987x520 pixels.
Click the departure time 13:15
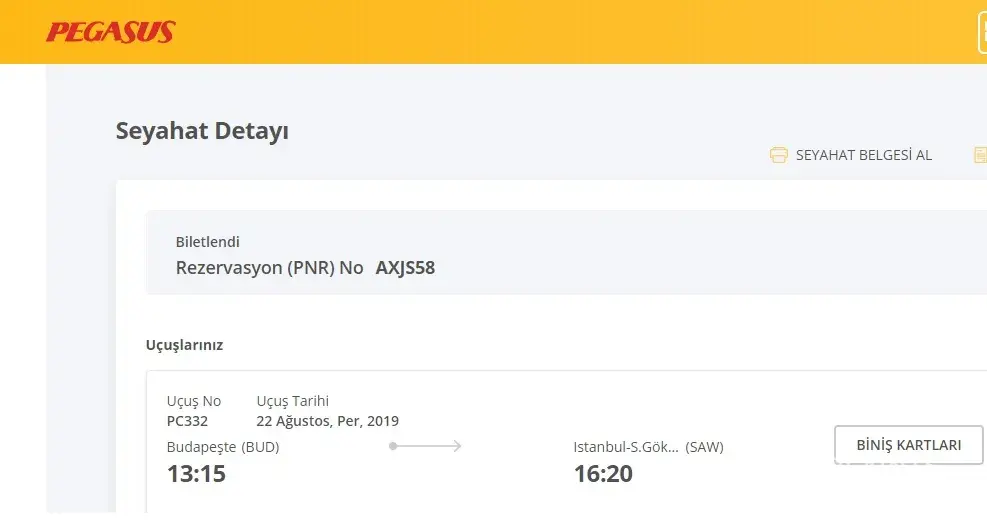pyautogui.click(x=196, y=473)
